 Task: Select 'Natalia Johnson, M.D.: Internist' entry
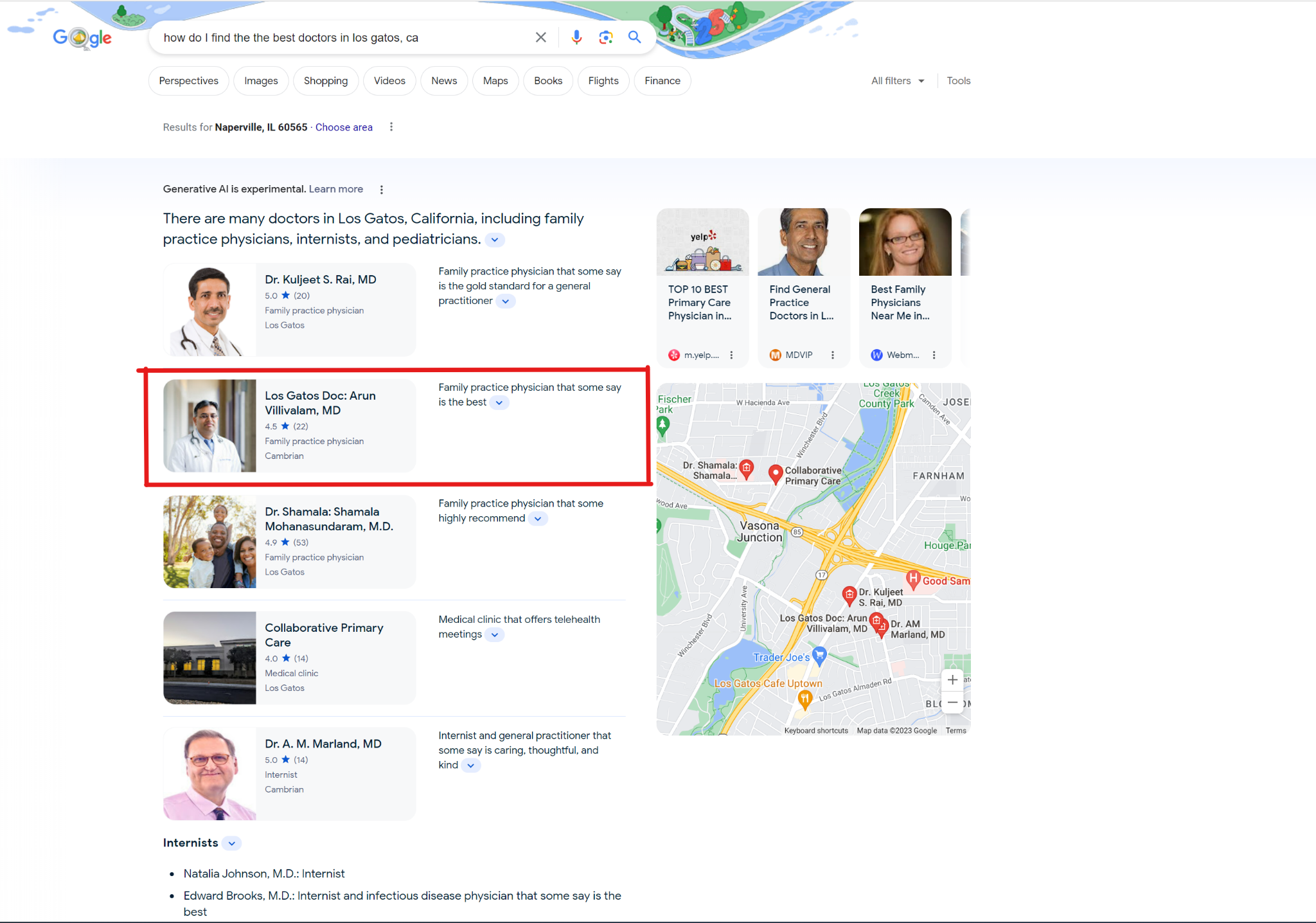(x=264, y=874)
